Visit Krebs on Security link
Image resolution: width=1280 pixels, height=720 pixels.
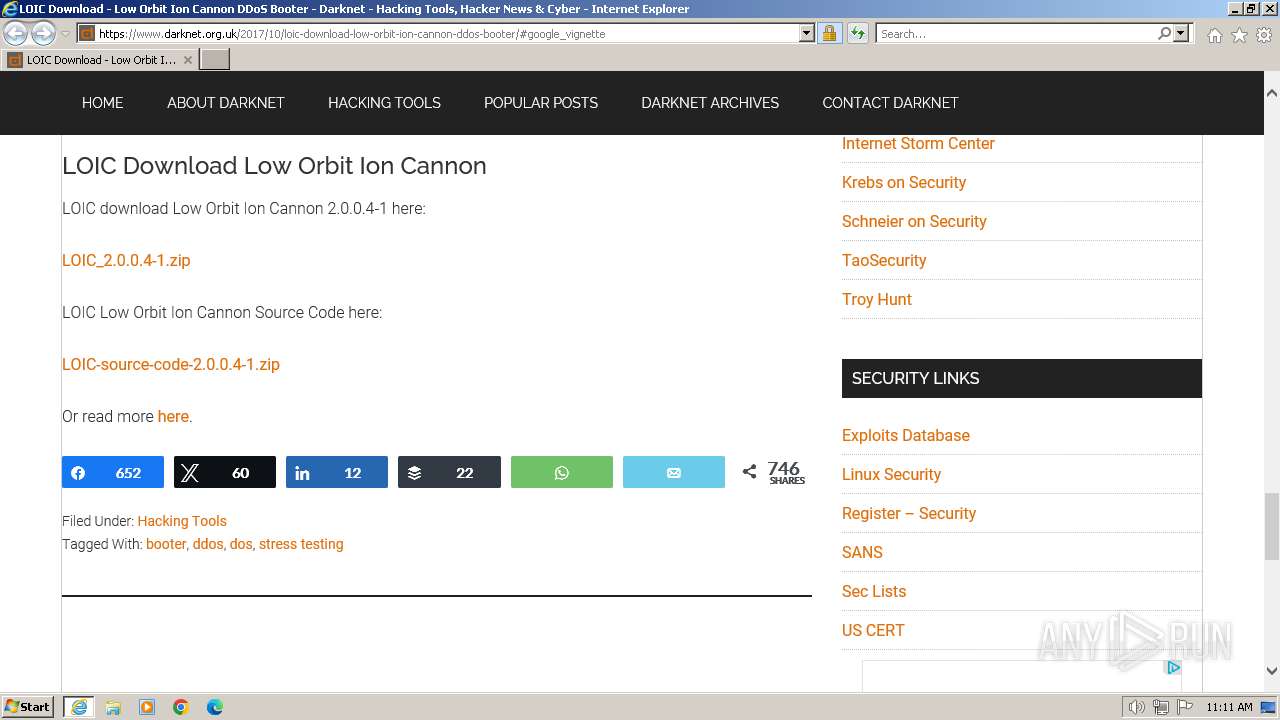coord(904,182)
